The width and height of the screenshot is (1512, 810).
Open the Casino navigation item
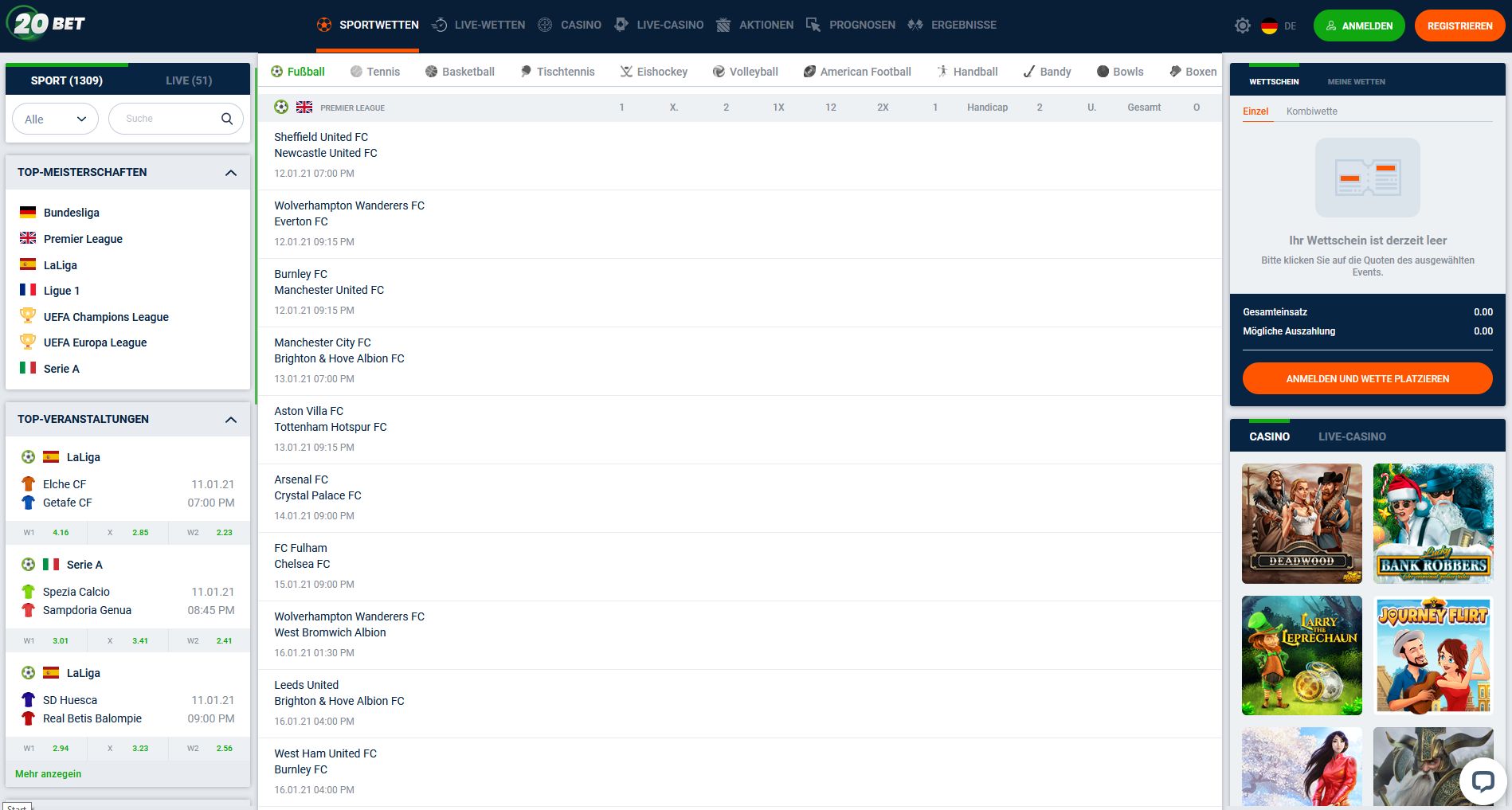click(x=569, y=25)
